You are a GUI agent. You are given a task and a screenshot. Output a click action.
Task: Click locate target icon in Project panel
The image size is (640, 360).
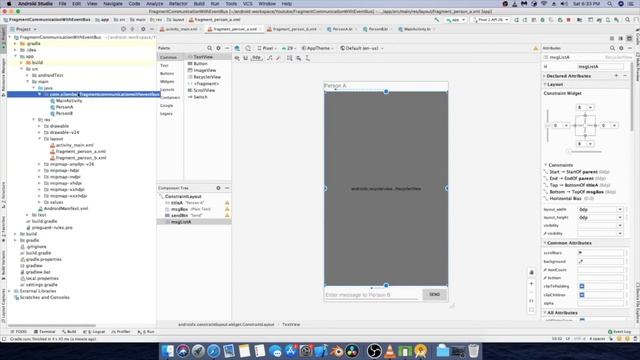[123, 29]
